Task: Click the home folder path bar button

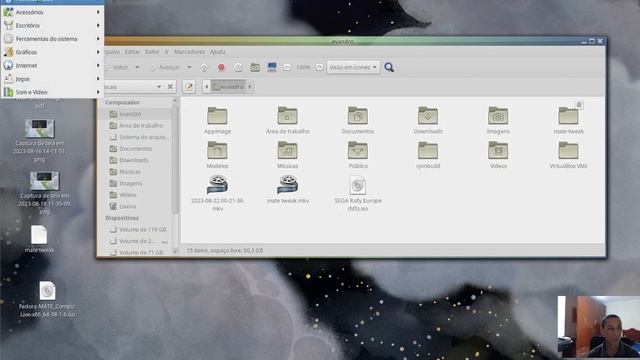Action: [228, 87]
